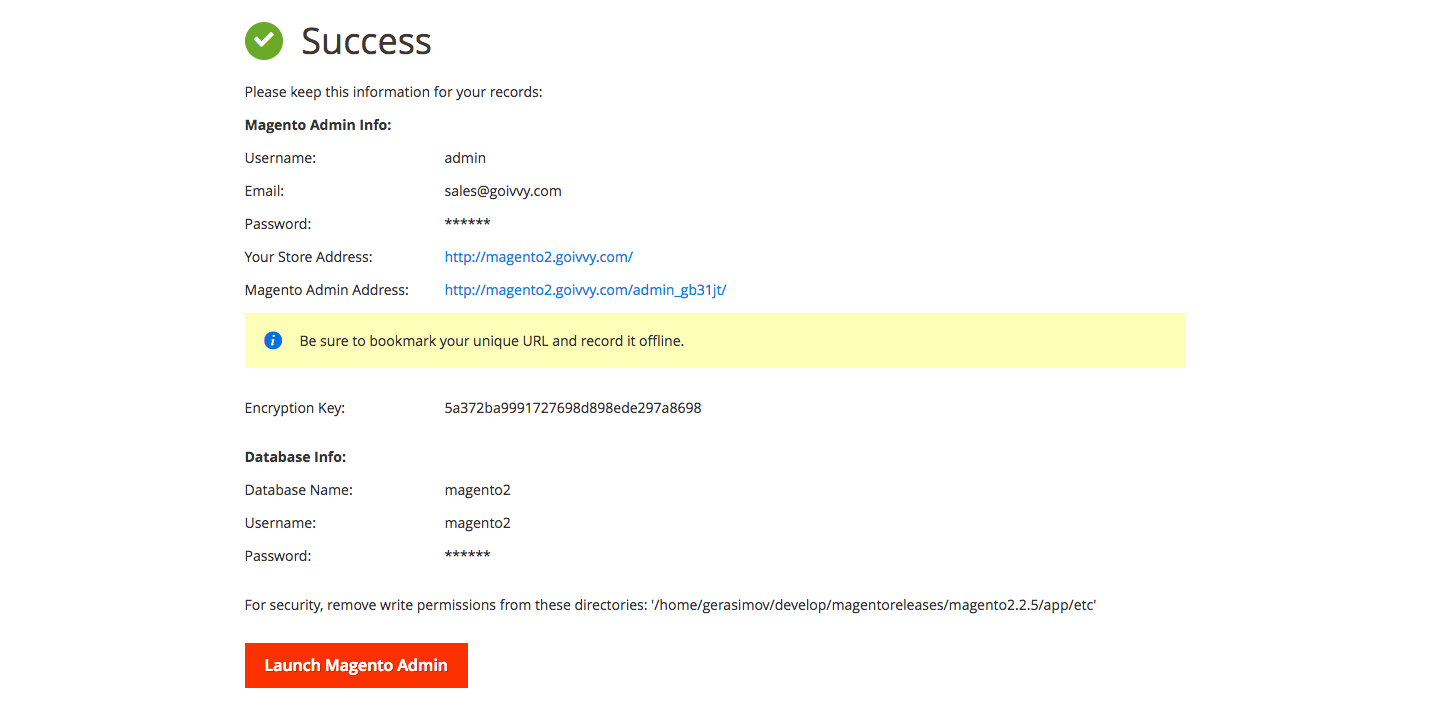Click the sales@goivvy.com email value
The width and height of the screenshot is (1429, 710).
click(x=502, y=191)
